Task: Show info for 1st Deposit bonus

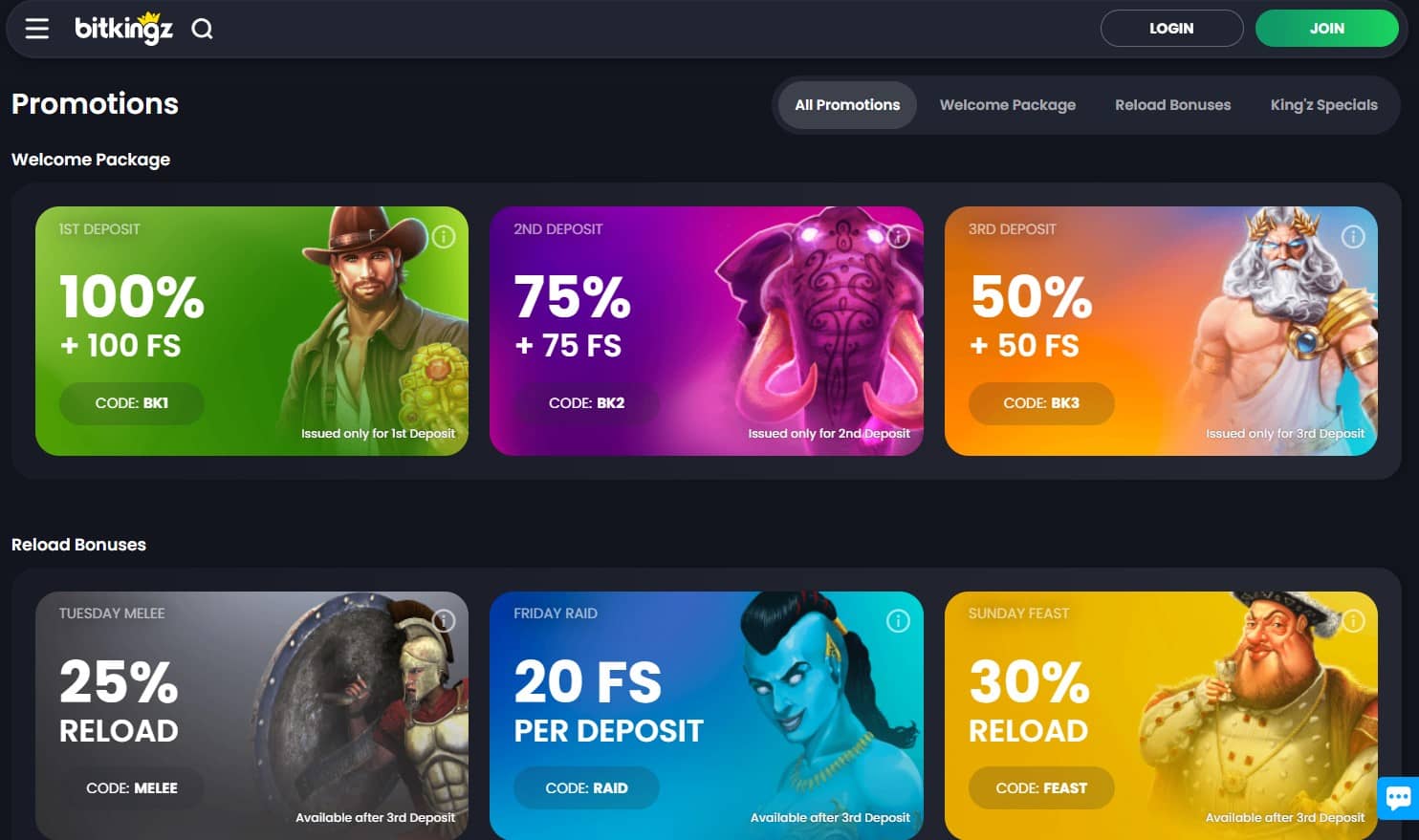Action: click(444, 236)
